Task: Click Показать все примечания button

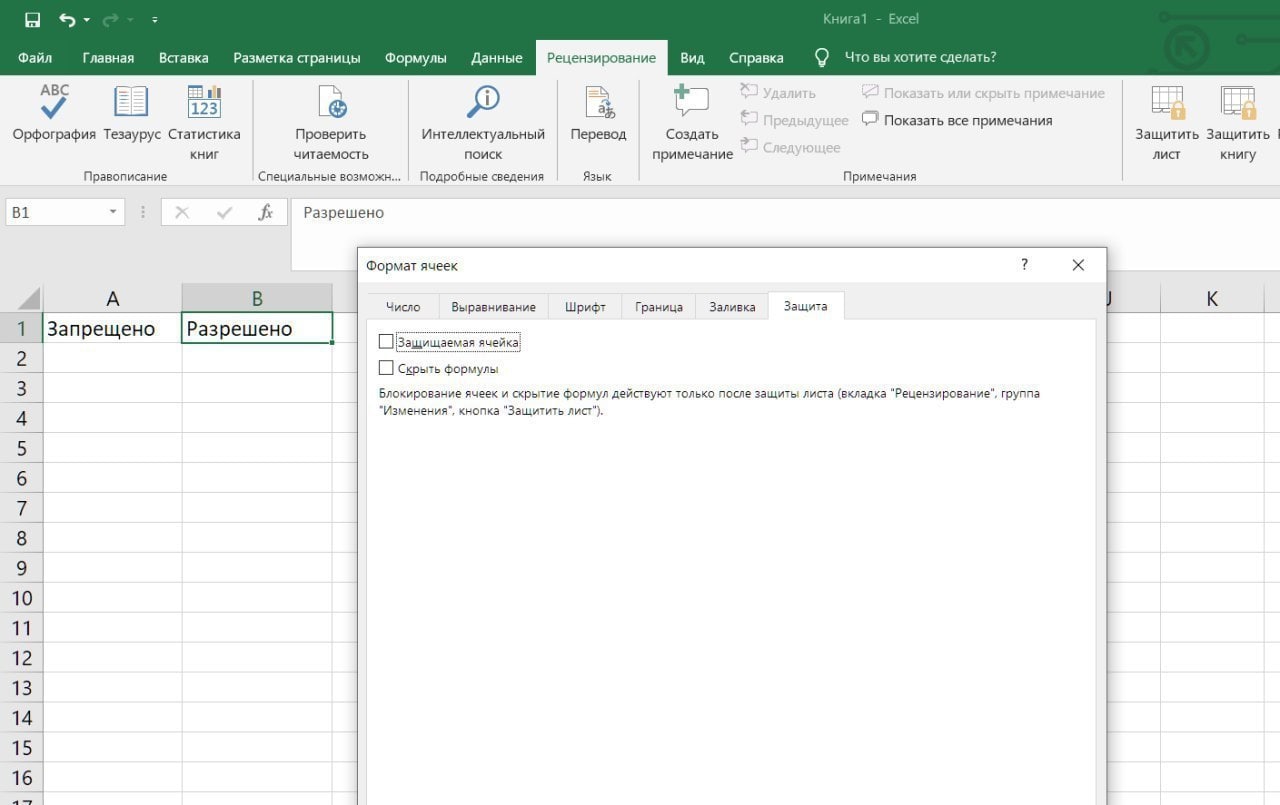Action: pos(957,120)
